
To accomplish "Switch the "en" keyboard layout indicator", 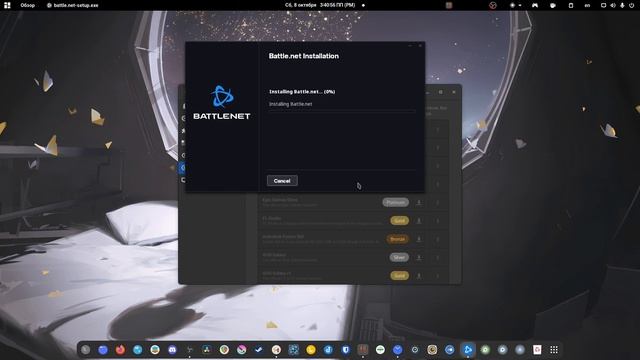I will (x=587, y=5).
